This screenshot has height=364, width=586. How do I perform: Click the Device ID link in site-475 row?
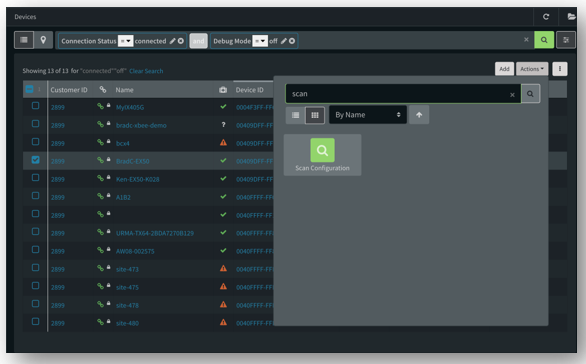(255, 287)
